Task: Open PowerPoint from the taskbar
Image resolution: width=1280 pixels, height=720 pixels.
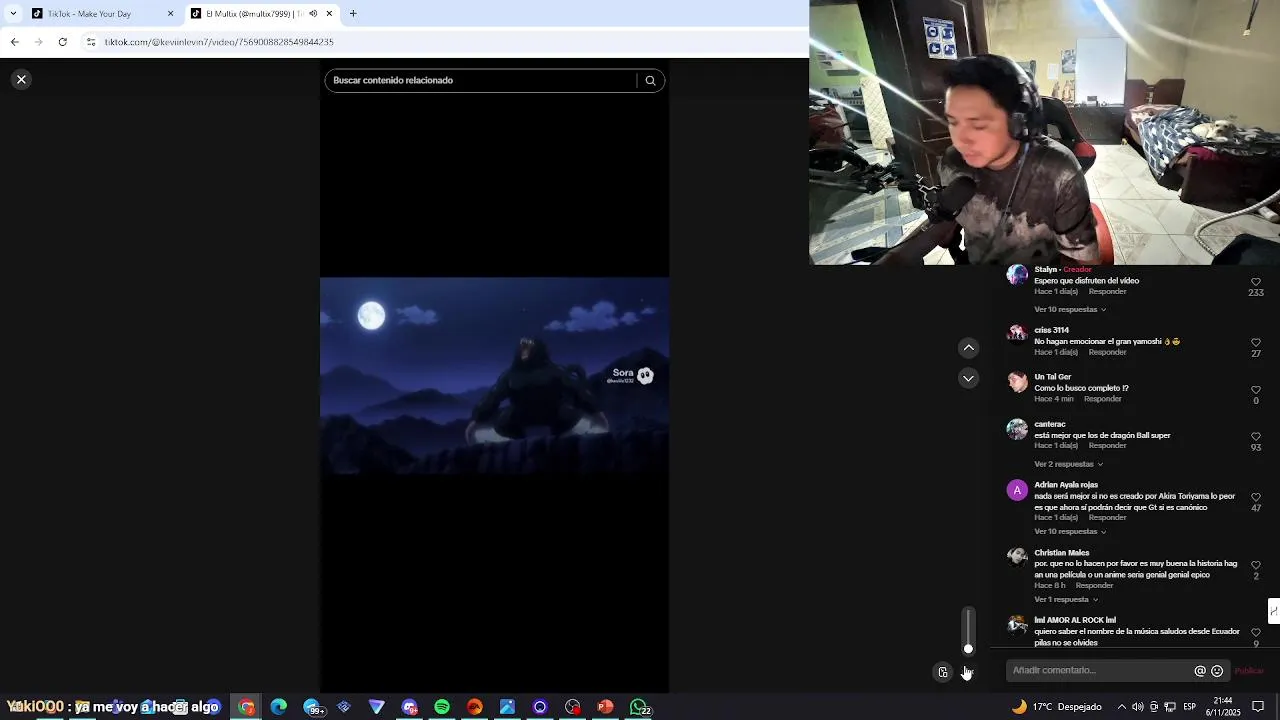Action: coord(605,707)
